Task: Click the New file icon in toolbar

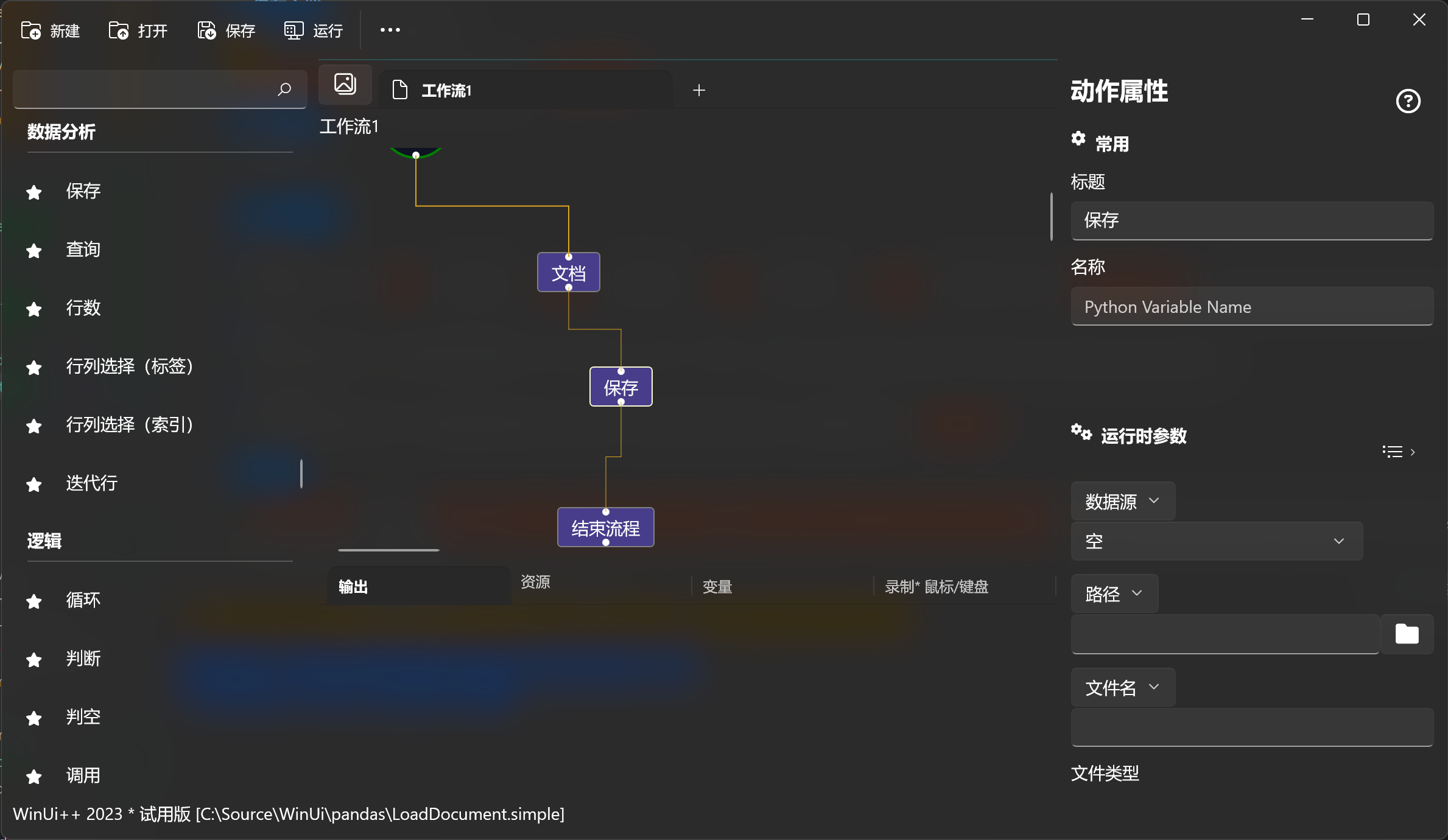Action: click(x=31, y=30)
